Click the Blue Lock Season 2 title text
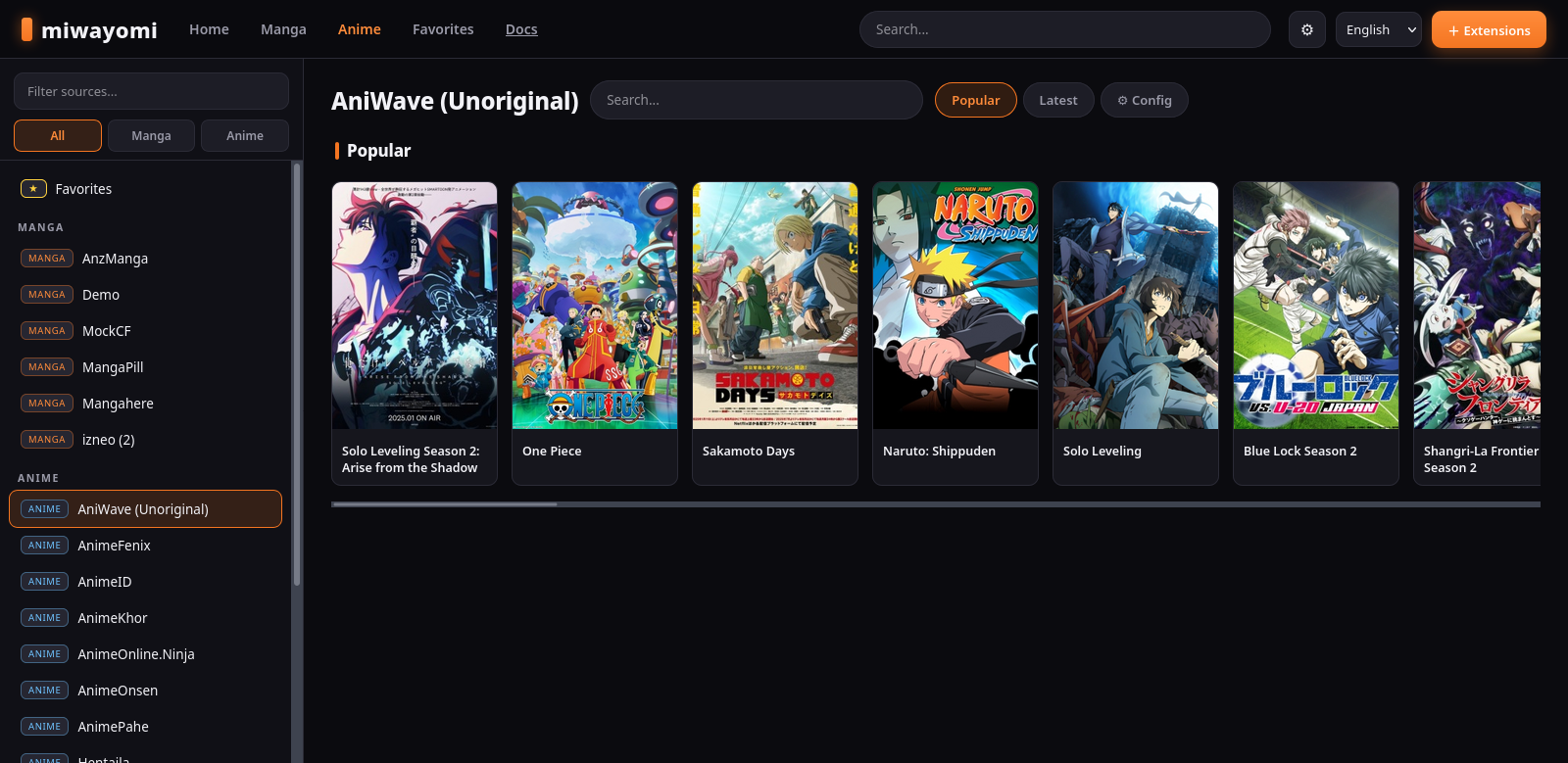Viewport: 1568px width, 763px height. pyautogui.click(x=1300, y=452)
